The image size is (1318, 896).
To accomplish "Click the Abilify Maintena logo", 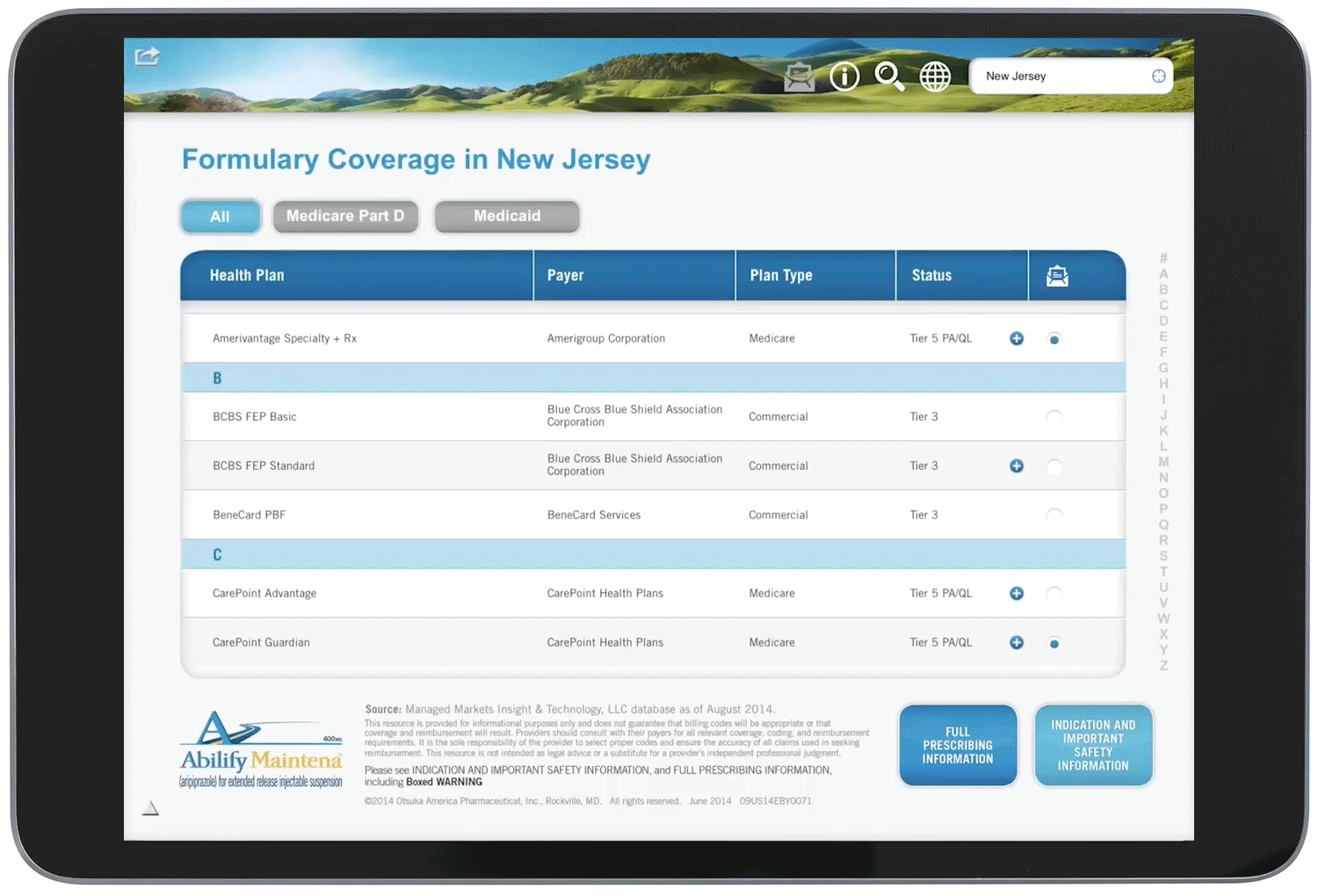I will [261, 749].
